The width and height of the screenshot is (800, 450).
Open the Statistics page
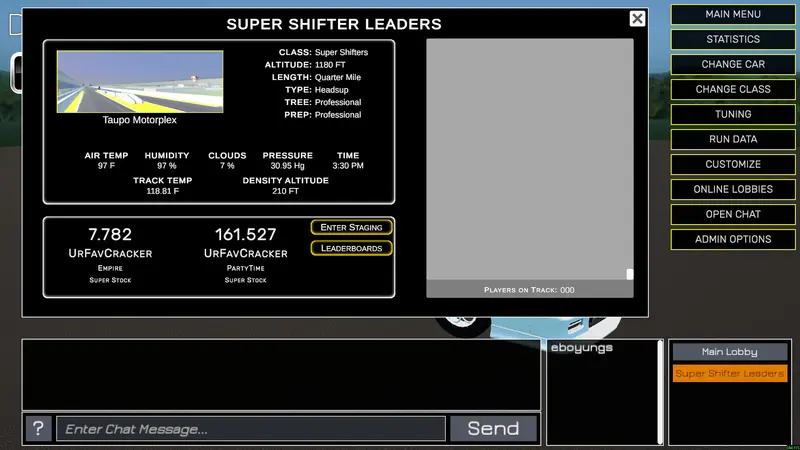pos(733,39)
